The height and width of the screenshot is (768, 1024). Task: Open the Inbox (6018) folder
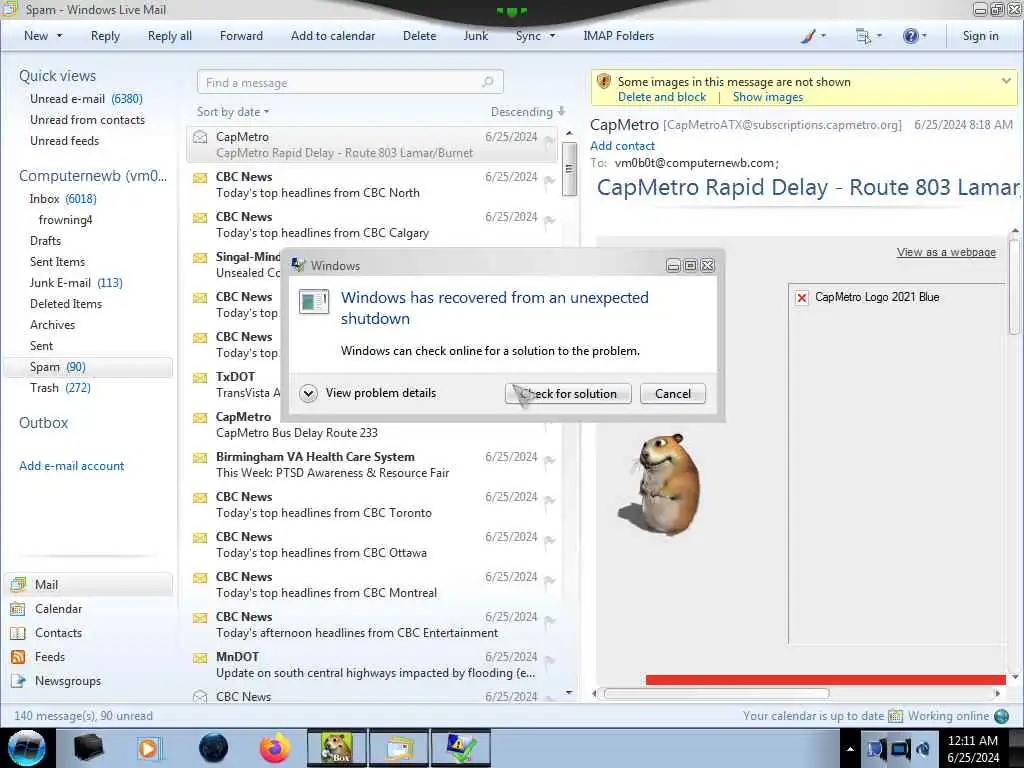click(x=63, y=199)
